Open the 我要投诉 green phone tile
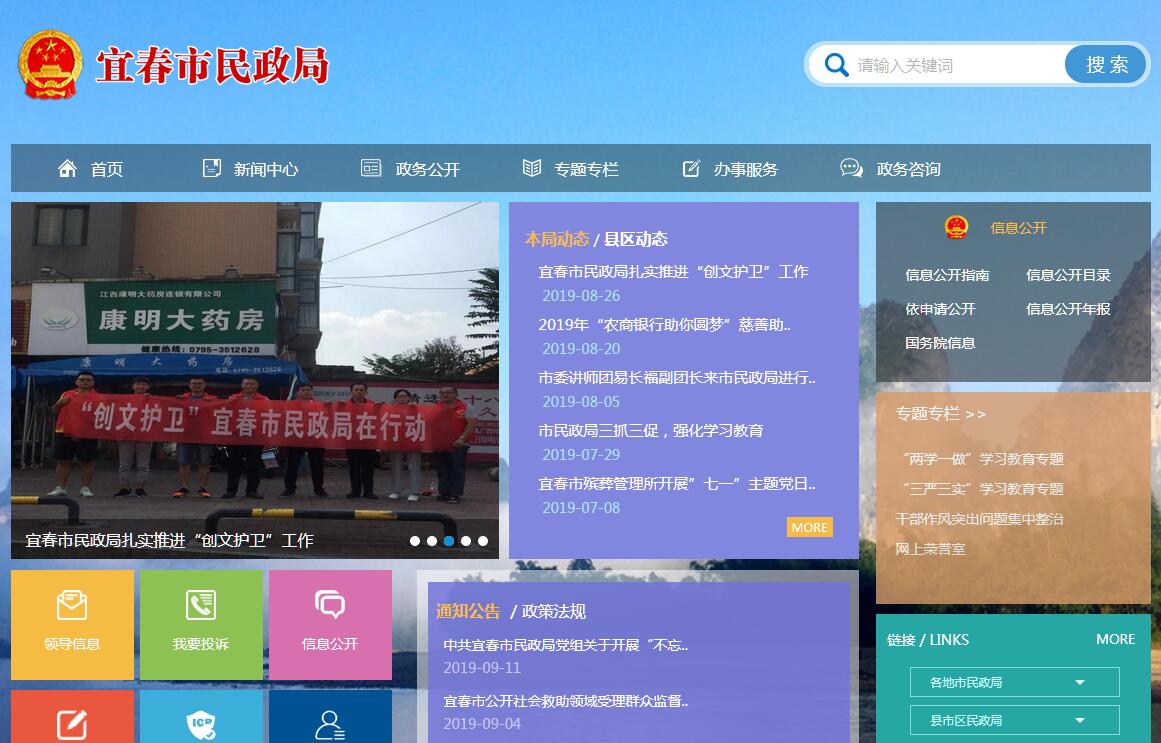 click(201, 624)
